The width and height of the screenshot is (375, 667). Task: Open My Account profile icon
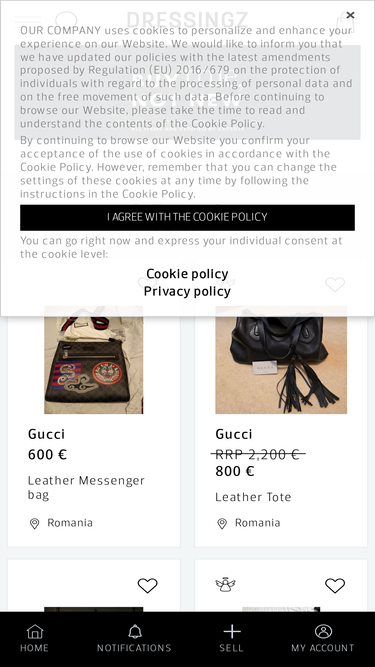pos(323,638)
